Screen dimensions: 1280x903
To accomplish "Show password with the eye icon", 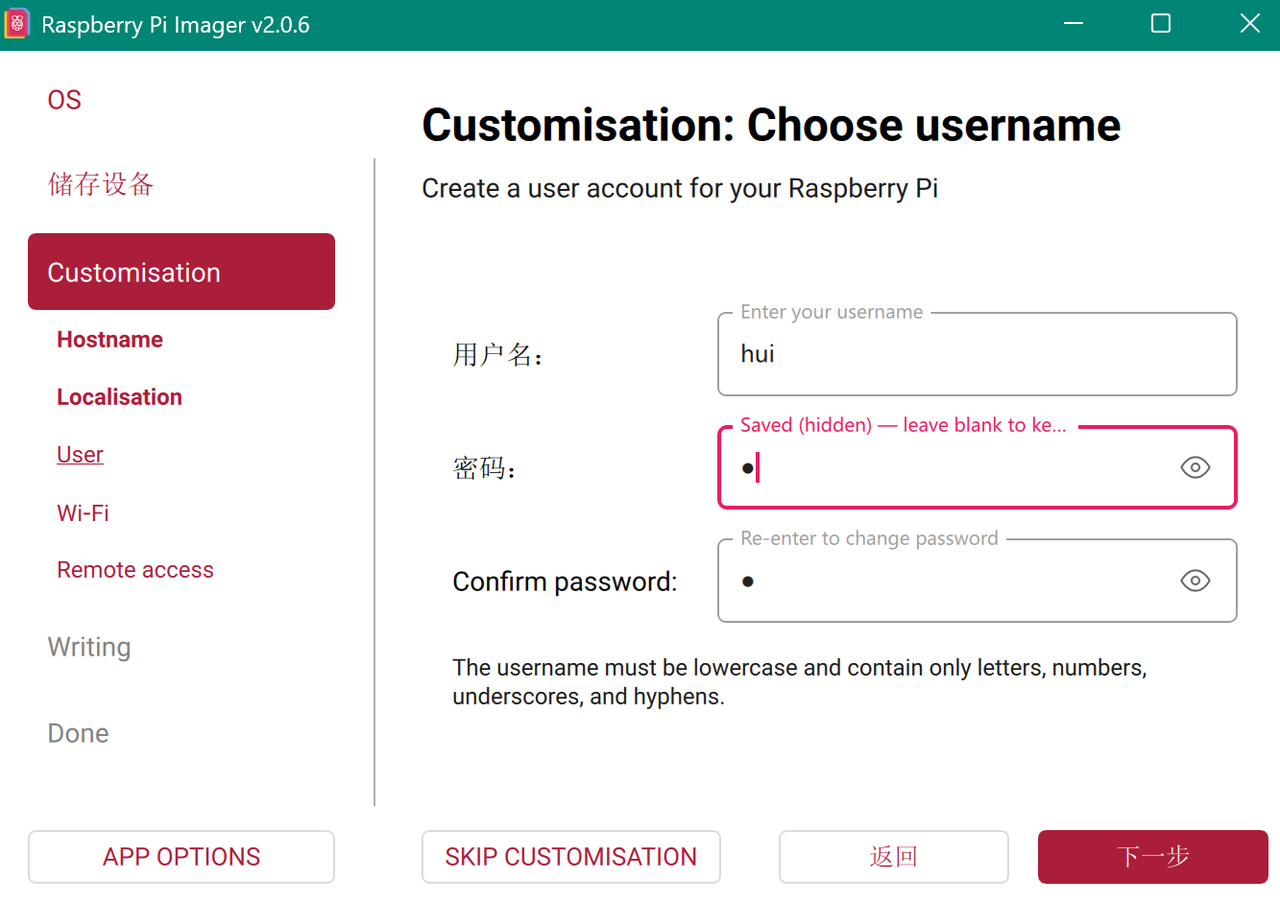I will (x=1195, y=467).
